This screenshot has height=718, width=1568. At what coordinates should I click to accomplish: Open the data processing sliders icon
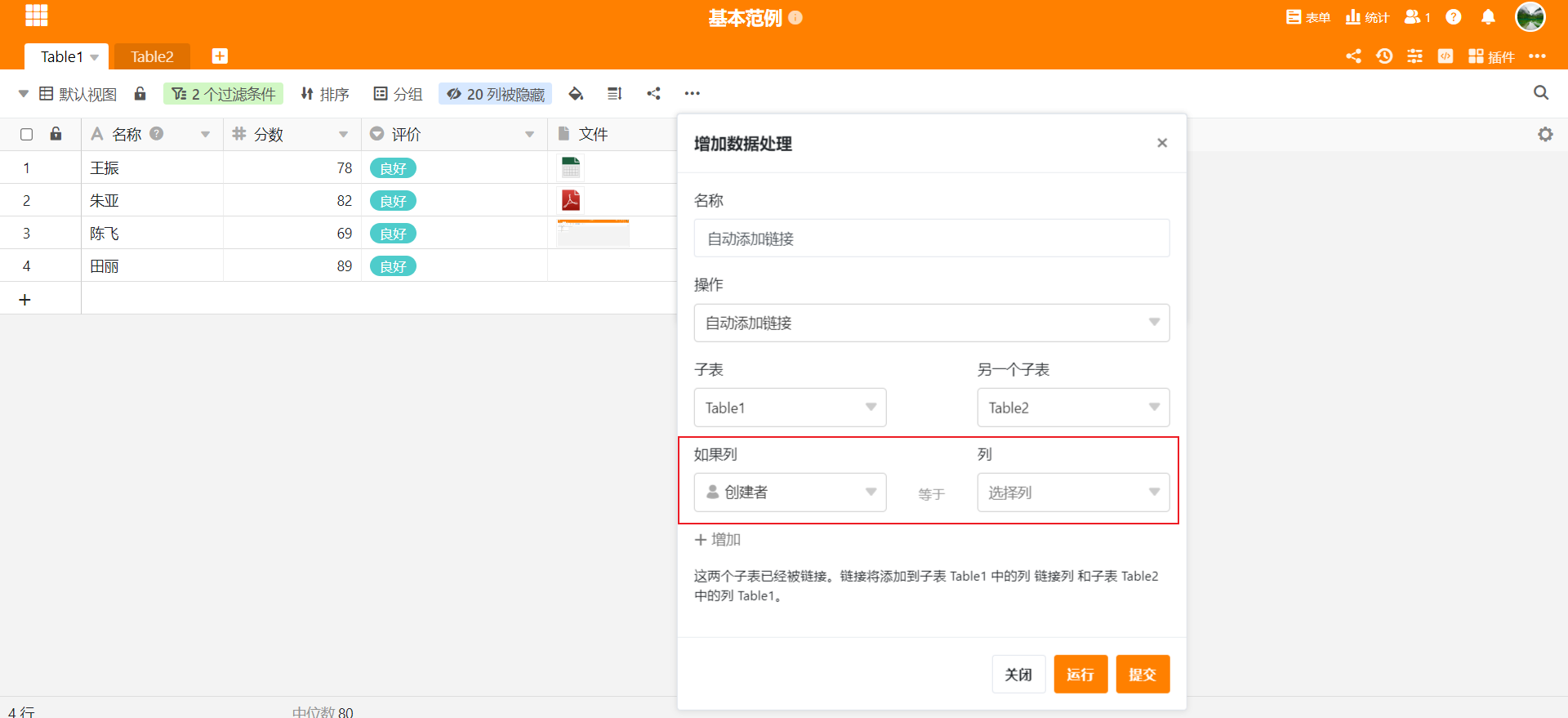1414,56
